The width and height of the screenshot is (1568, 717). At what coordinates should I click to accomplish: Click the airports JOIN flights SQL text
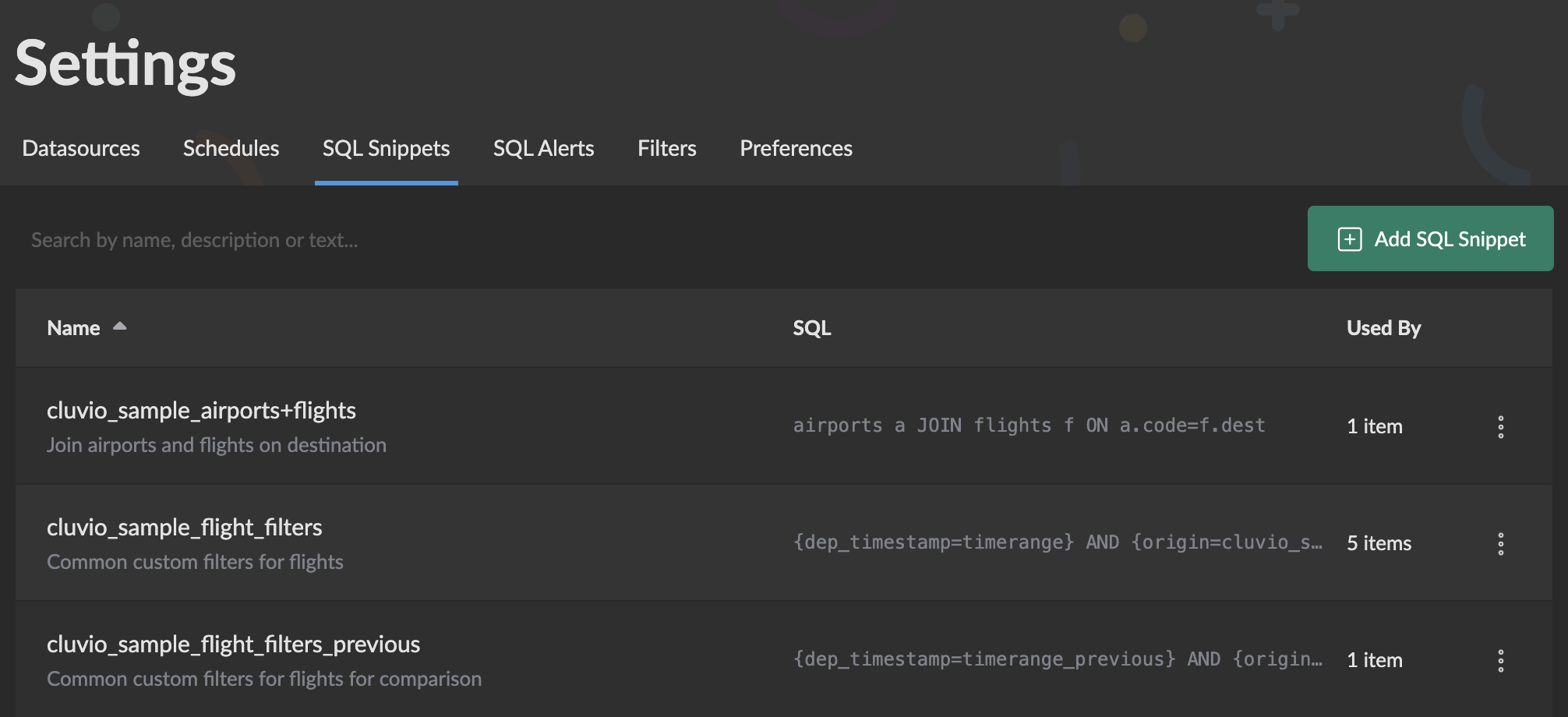click(x=1029, y=426)
